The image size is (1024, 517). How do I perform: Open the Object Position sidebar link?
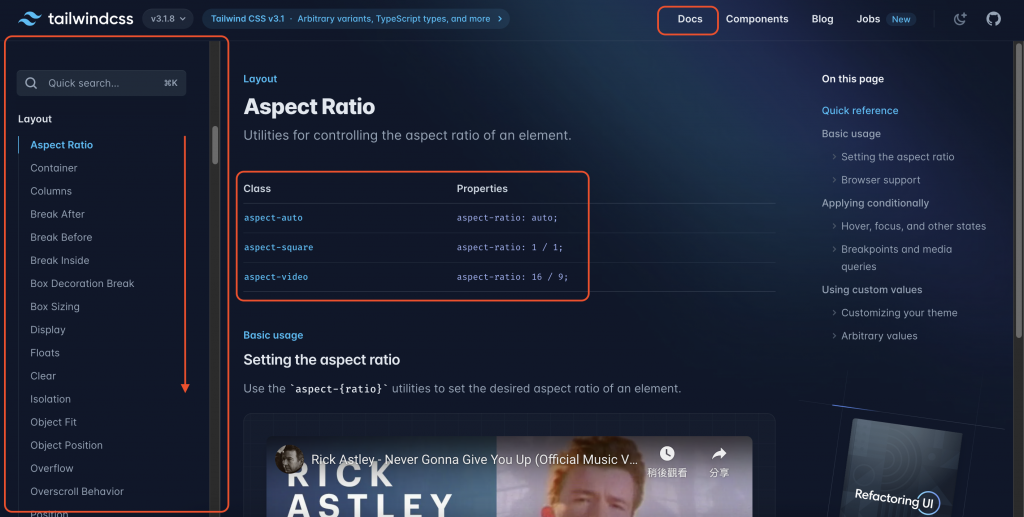tap(66, 445)
